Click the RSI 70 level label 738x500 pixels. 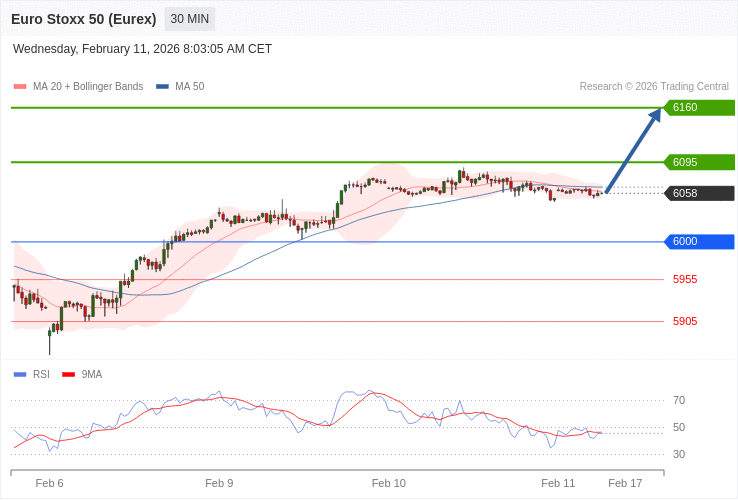pyautogui.click(x=679, y=400)
